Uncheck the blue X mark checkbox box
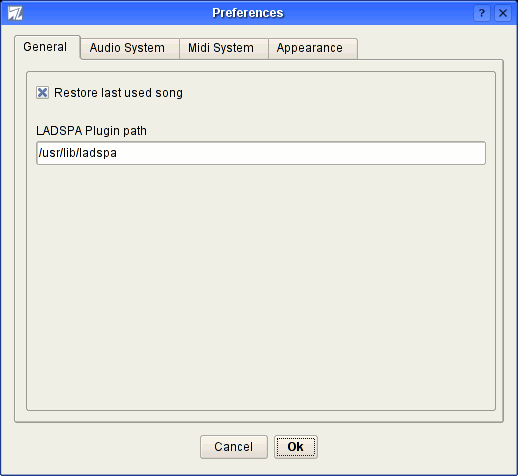518x476 pixels. [43, 93]
